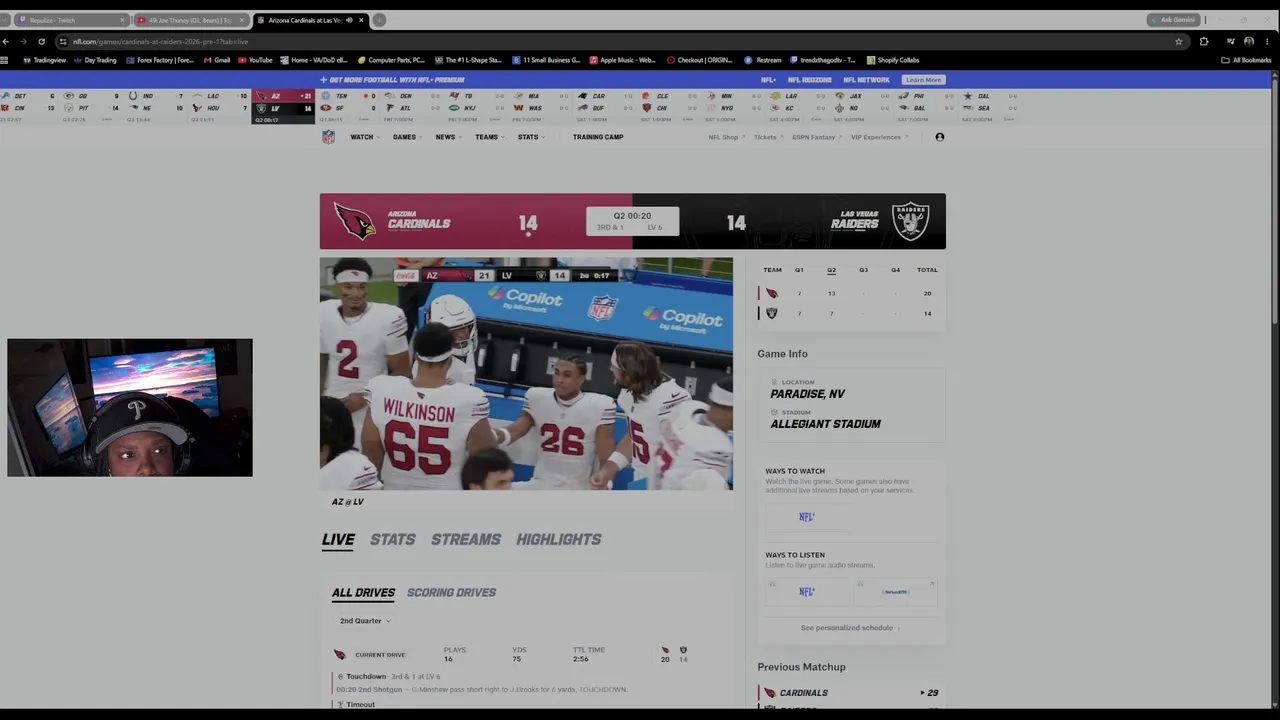Open the Tickets link
This screenshot has width=1280, height=720.
767,137
